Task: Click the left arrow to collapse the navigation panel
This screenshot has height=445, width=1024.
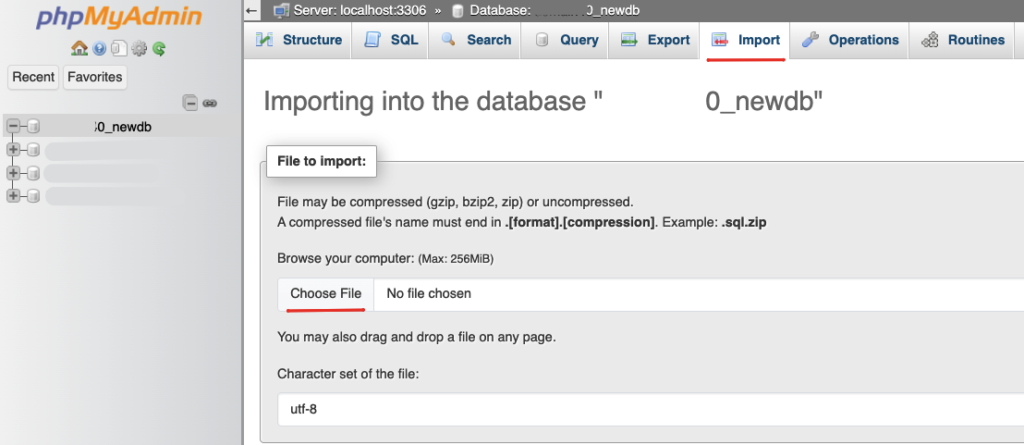Action: click(x=251, y=10)
